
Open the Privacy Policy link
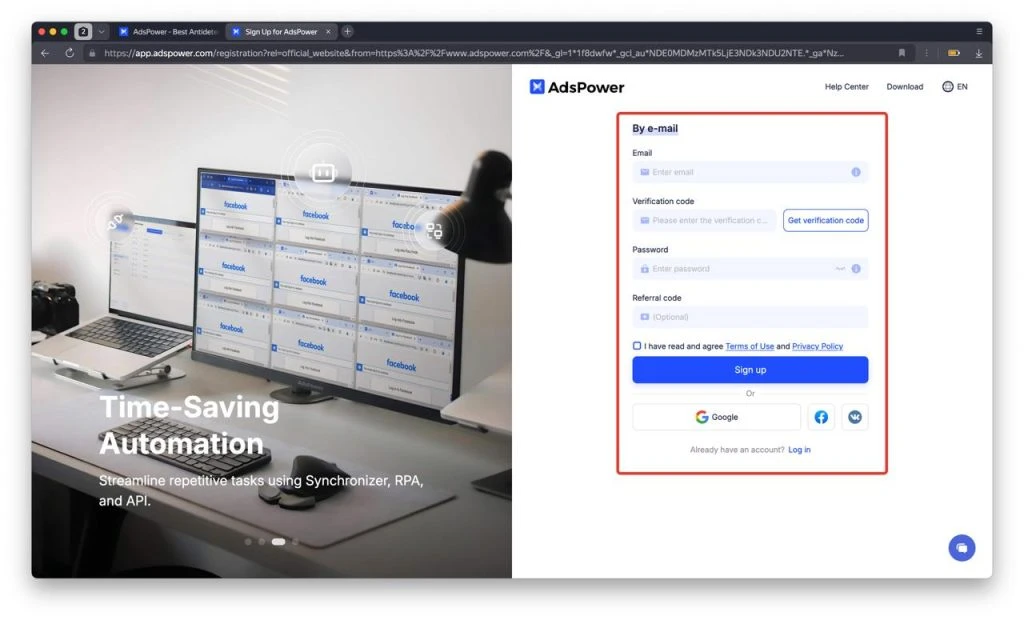click(817, 346)
